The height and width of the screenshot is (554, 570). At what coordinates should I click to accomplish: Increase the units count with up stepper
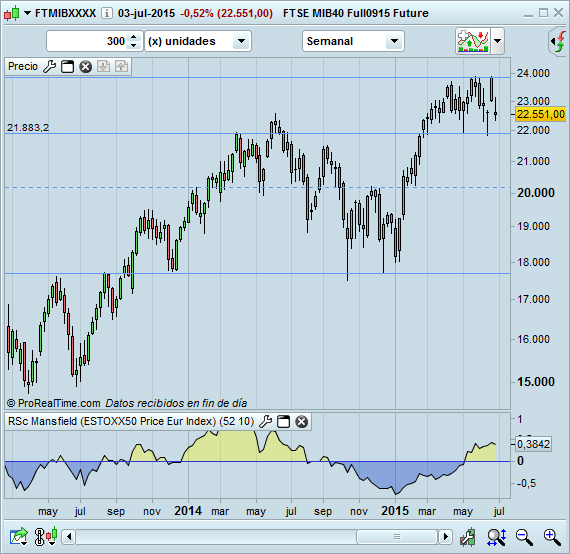[134, 37]
